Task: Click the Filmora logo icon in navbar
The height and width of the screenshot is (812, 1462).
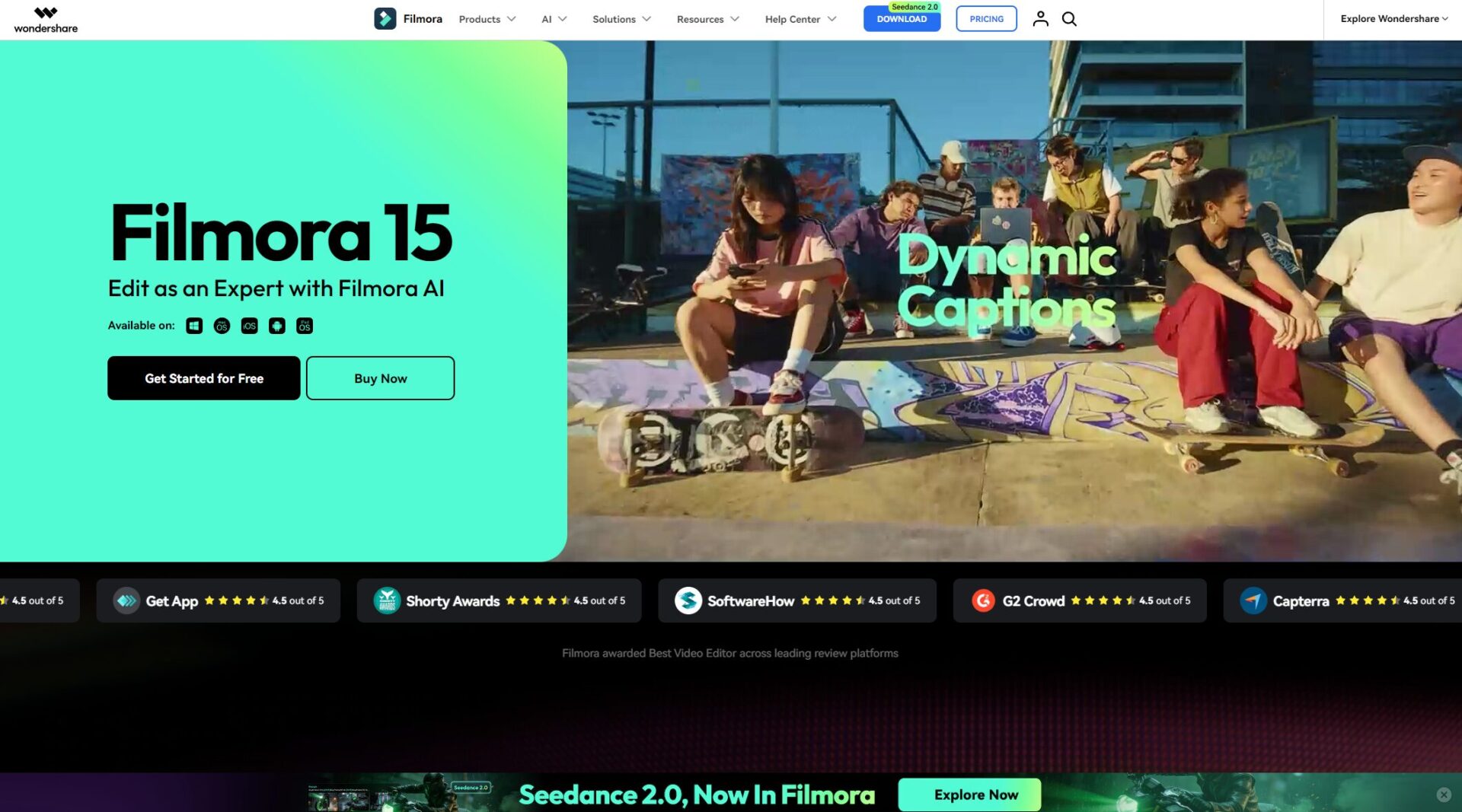Action: 385,19
